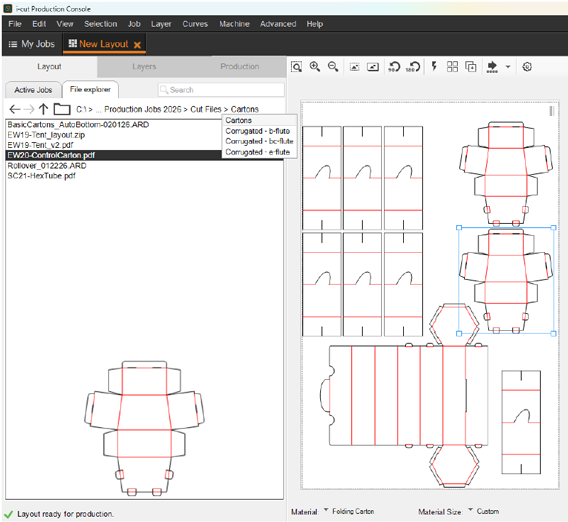The image size is (568, 522).
Task: Go back in file explorer
Action: coord(14,109)
